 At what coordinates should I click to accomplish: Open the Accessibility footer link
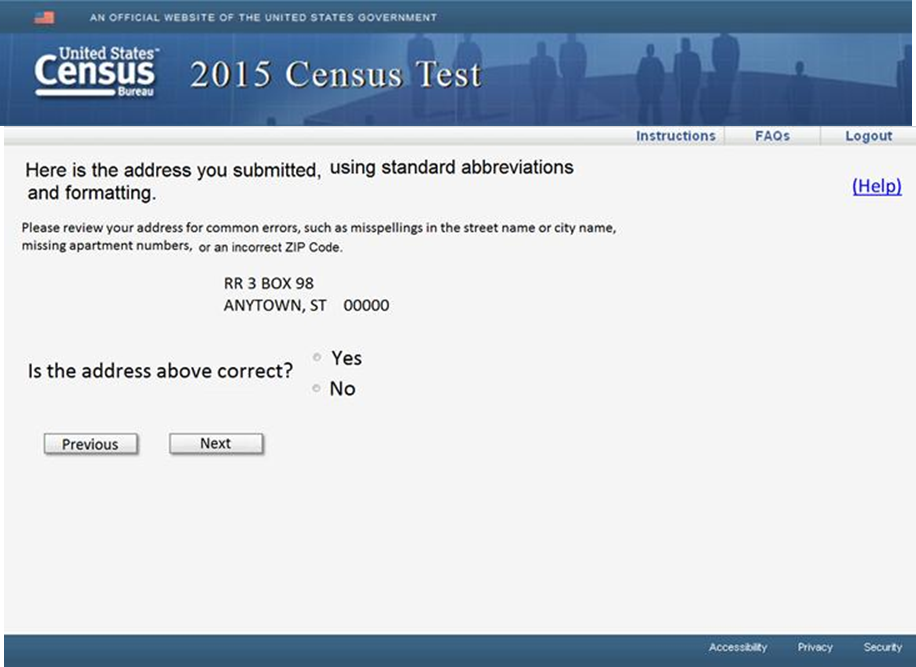coord(738,647)
